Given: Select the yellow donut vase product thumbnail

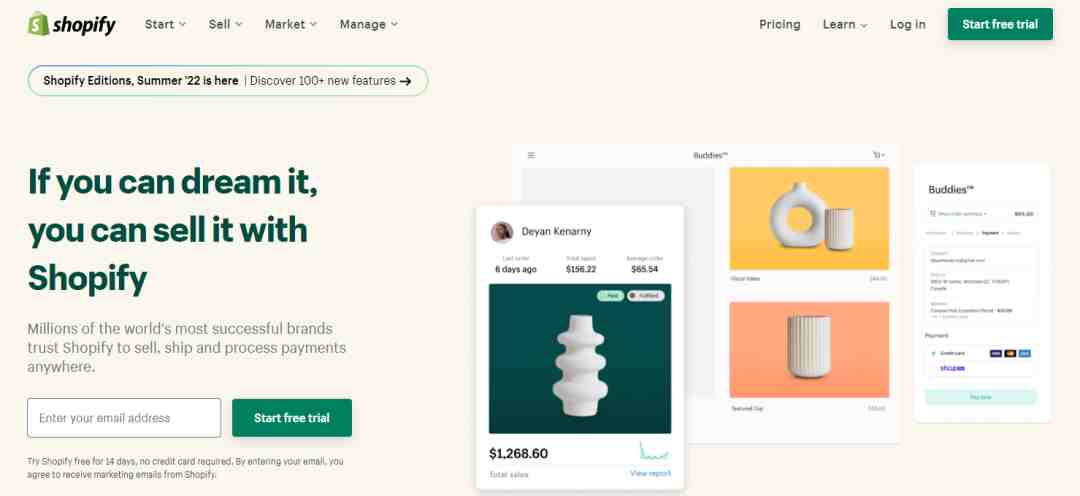Looking at the screenshot, I should pyautogui.click(x=809, y=218).
